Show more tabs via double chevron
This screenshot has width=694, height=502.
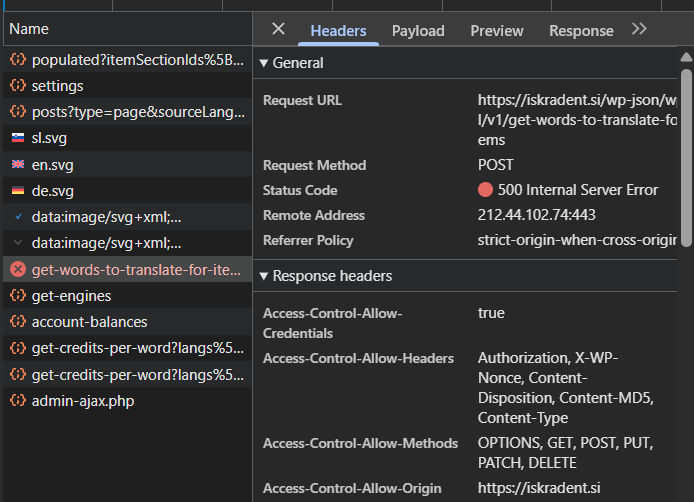tap(640, 30)
